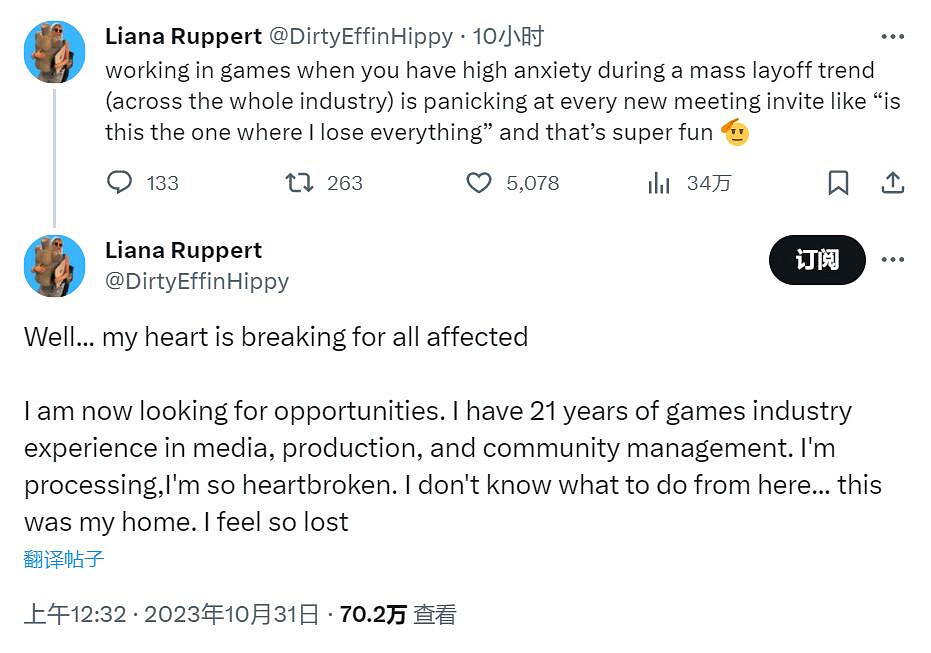Screen dimensions: 931x653
Task: Open Liana Ruppert's avatar on the top tweet
Action: (54, 52)
